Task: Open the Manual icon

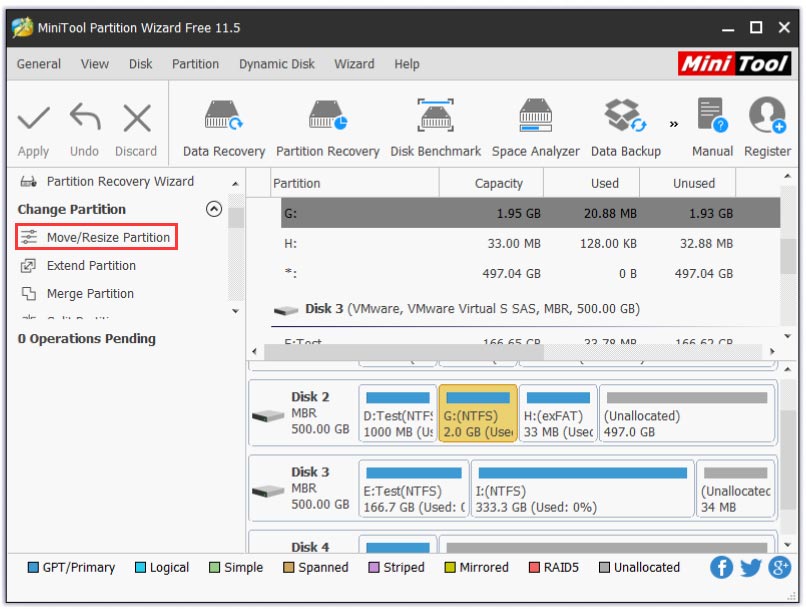Action: click(x=712, y=115)
